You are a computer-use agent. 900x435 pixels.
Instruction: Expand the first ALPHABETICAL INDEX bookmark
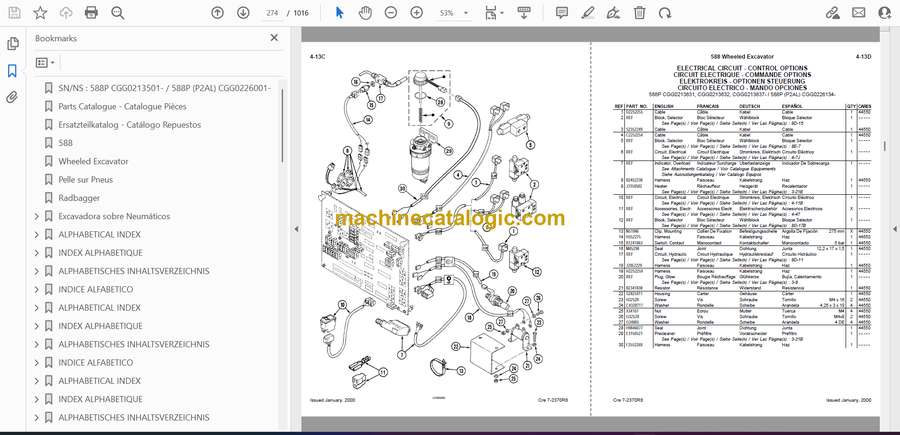(x=37, y=235)
